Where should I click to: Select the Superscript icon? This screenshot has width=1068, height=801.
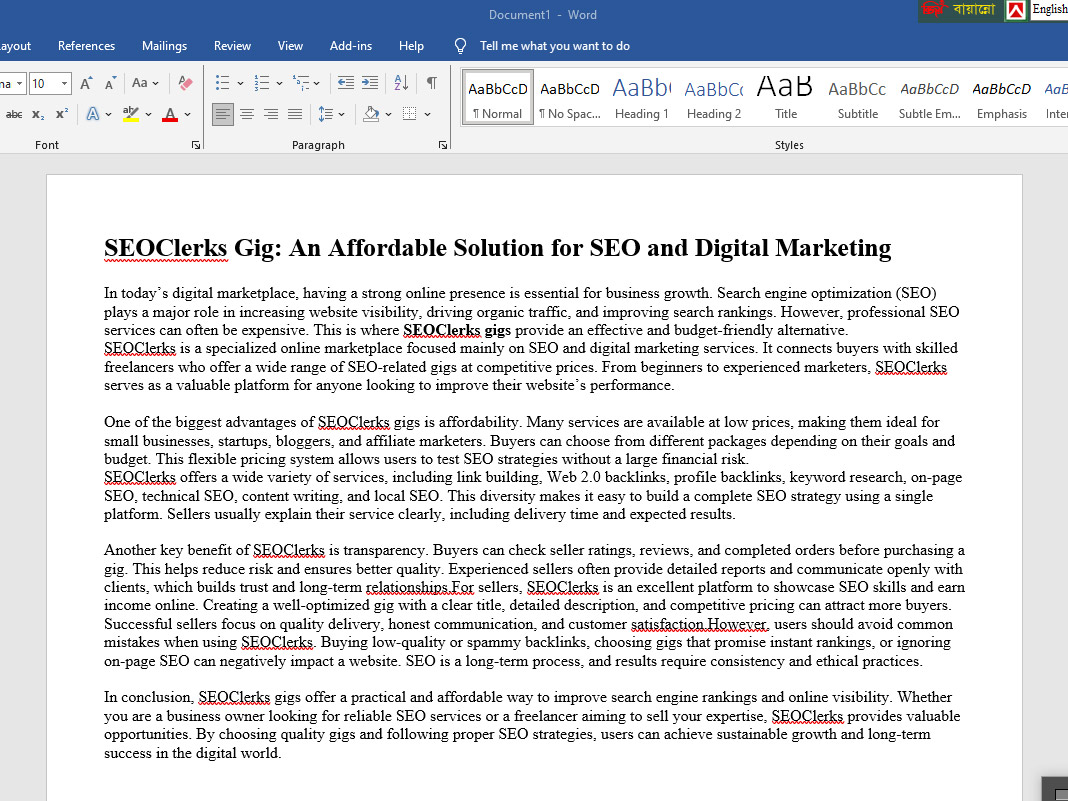61,113
